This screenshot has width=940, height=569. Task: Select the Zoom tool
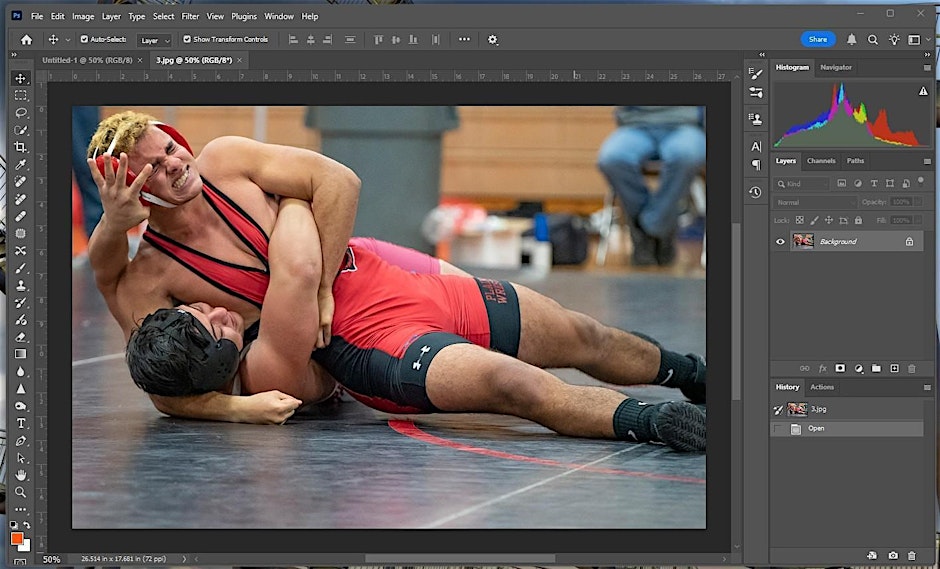[x=20, y=492]
